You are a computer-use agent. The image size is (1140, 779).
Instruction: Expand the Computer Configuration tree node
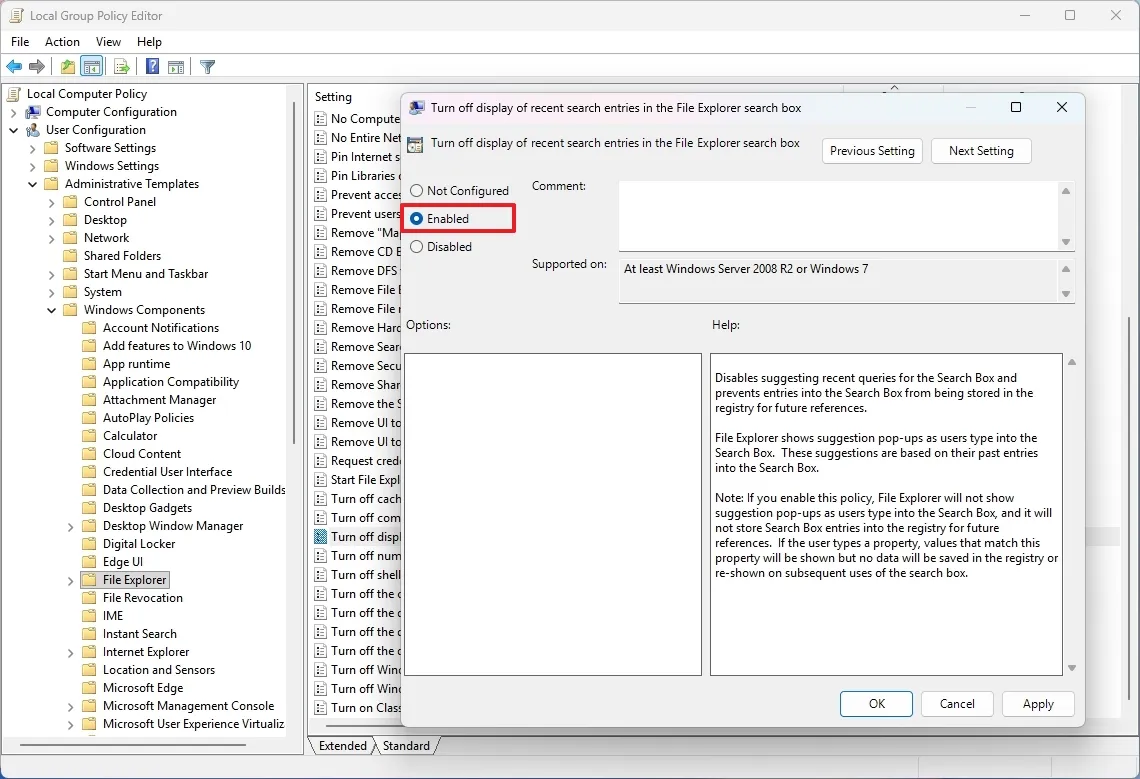click(13, 112)
